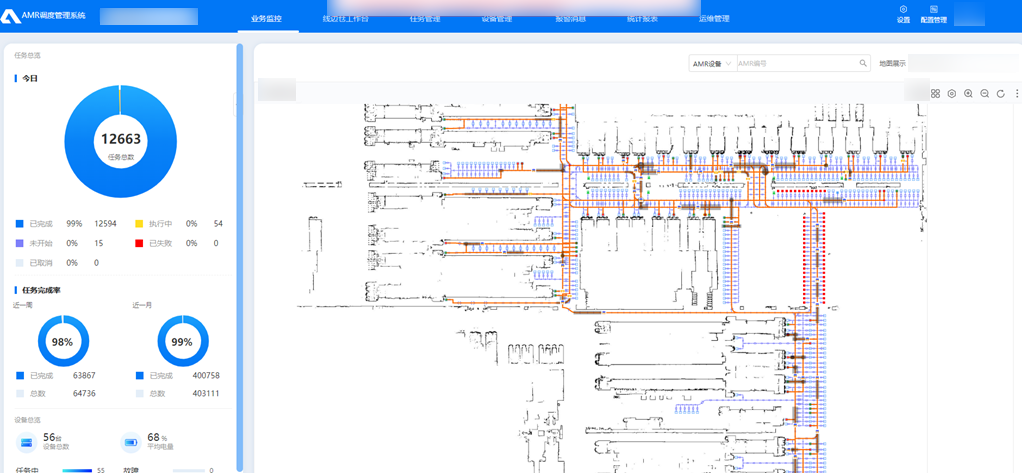1022x473 pixels.
Task: Open the vertical dots more menu
Action: pyautogui.click(x=1017, y=94)
